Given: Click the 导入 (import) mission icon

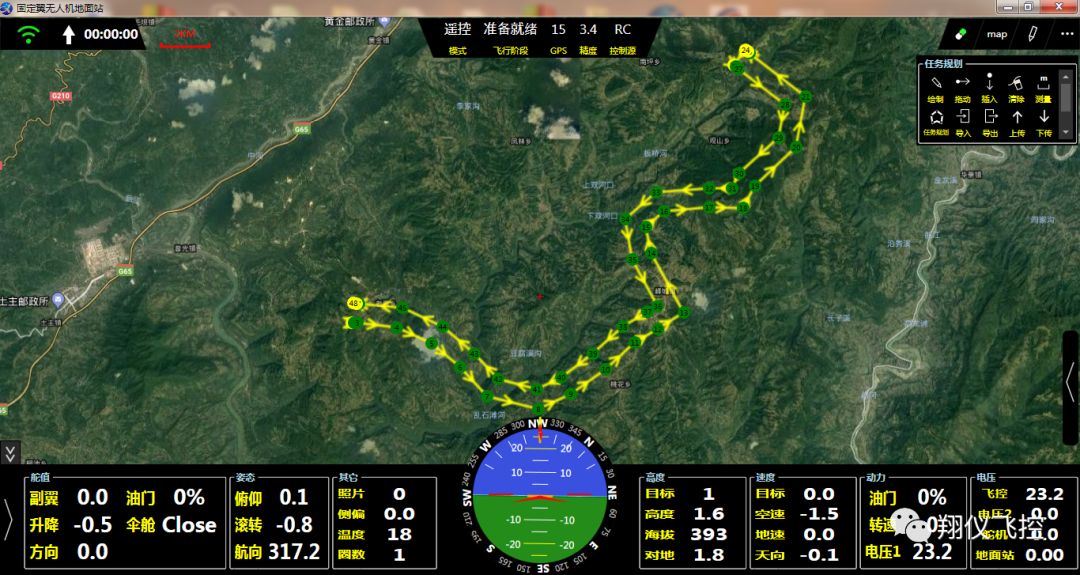Looking at the screenshot, I should pyautogui.click(x=963, y=118).
